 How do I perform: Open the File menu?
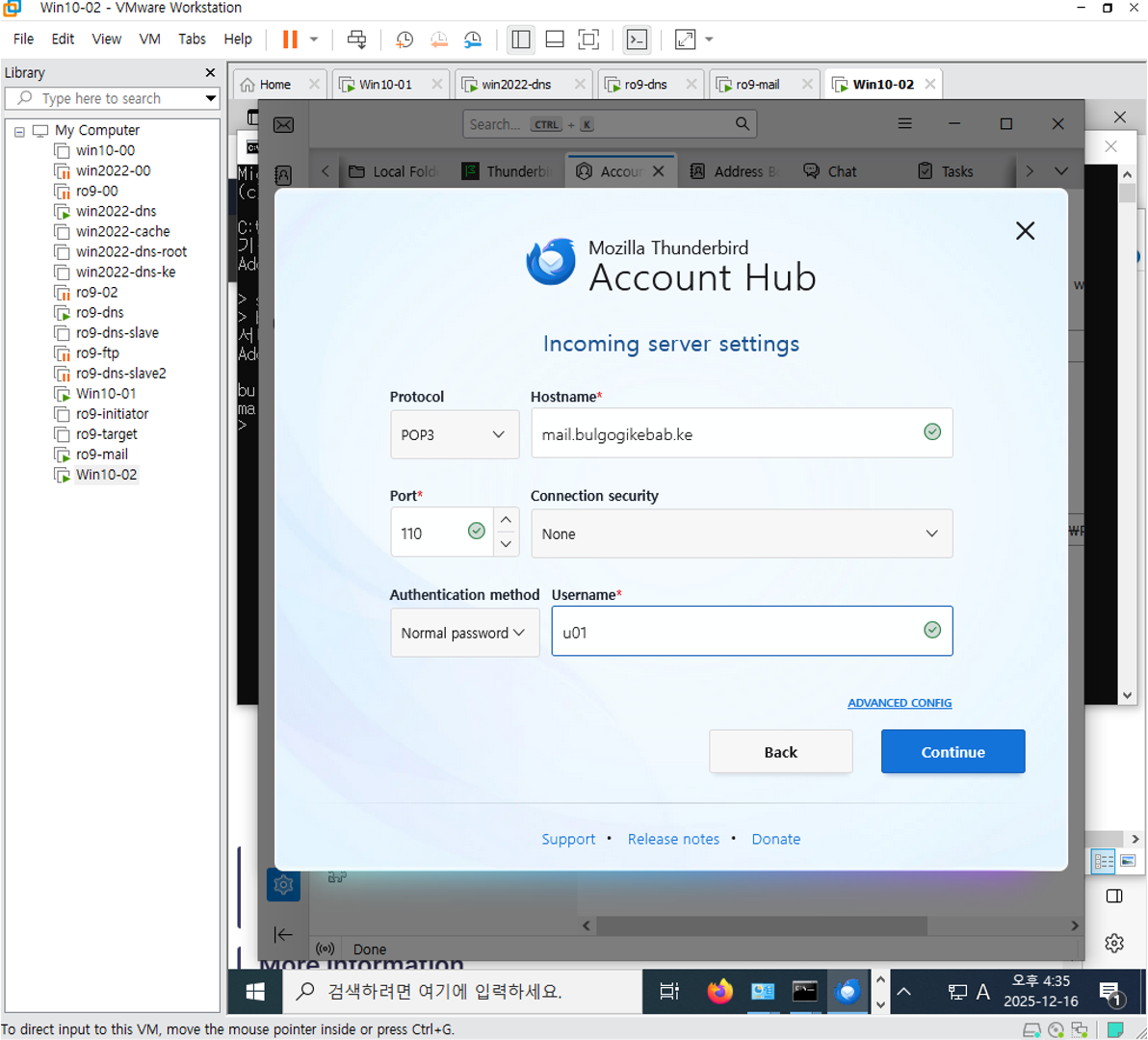click(23, 39)
